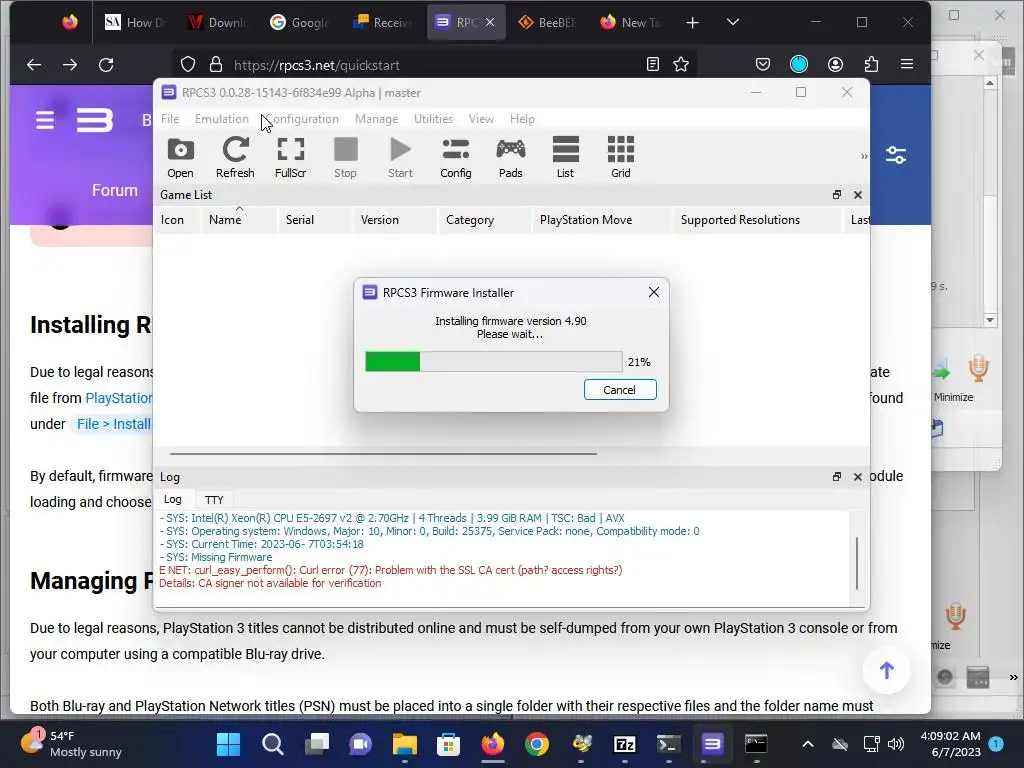Open the taskbar clock showing 4:09:02 AM
Image resolution: width=1024 pixels, height=768 pixels.
click(950, 744)
